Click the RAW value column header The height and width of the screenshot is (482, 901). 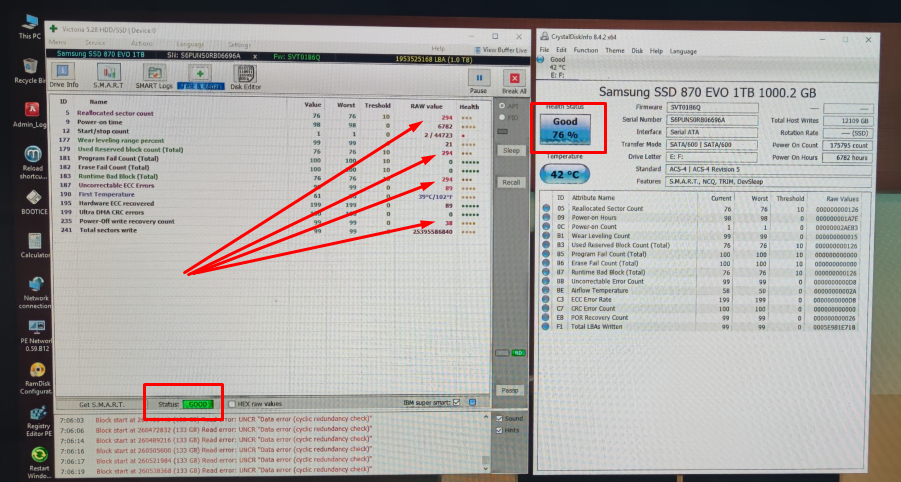click(x=426, y=106)
